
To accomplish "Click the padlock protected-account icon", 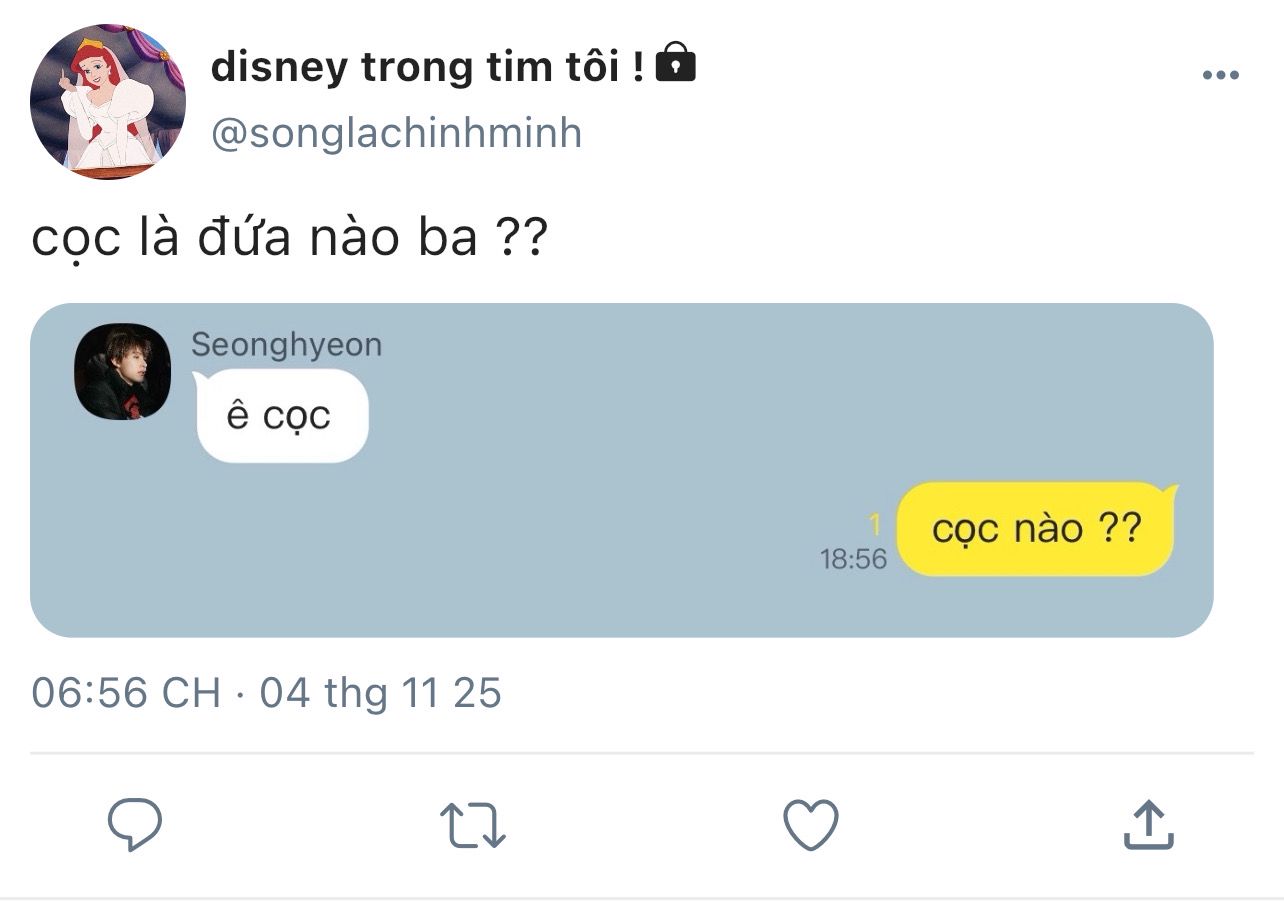I will 676,64.
